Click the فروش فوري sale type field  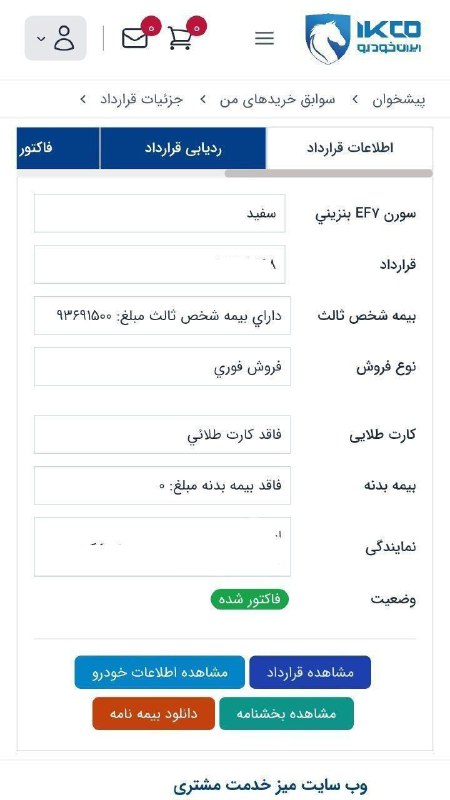pos(162,367)
